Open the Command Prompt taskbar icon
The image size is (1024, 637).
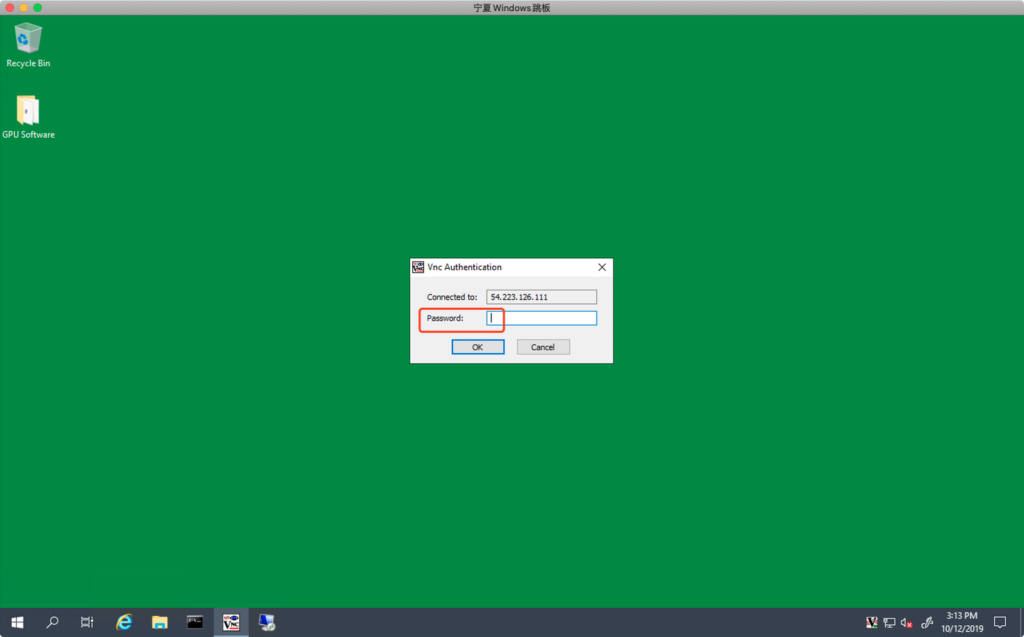pos(195,622)
